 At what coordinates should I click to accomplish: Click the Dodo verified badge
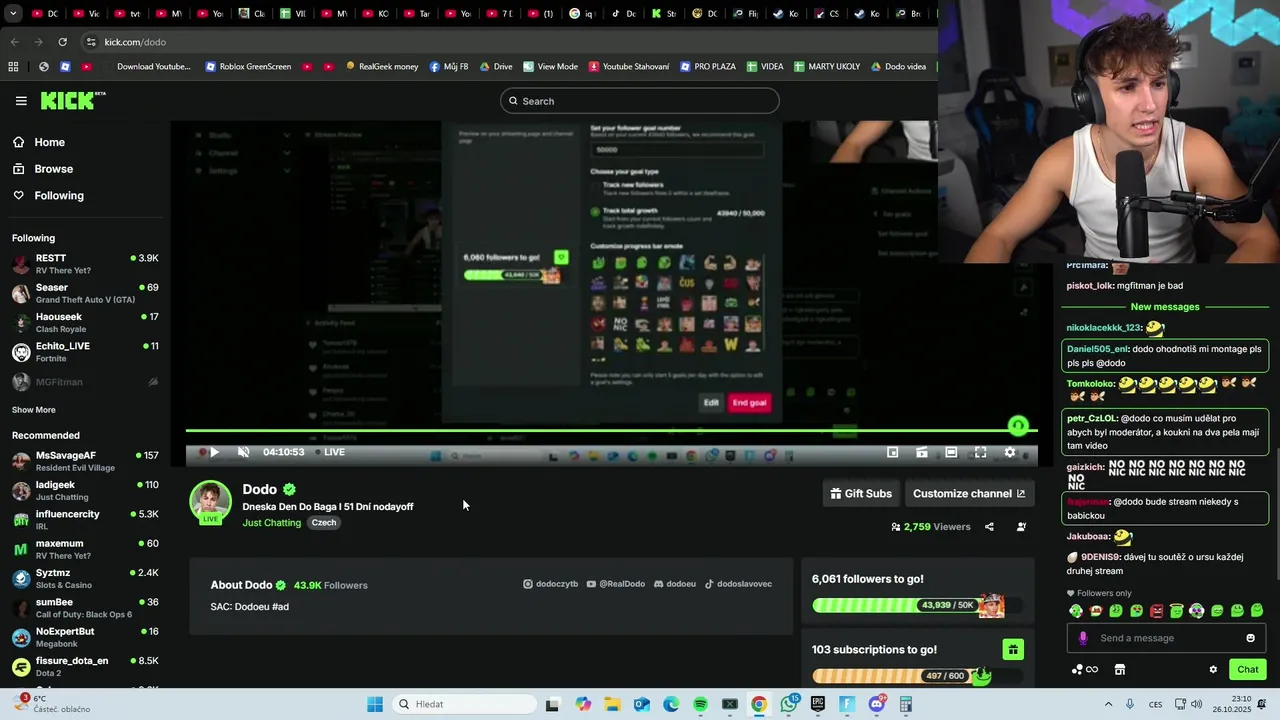(x=289, y=489)
